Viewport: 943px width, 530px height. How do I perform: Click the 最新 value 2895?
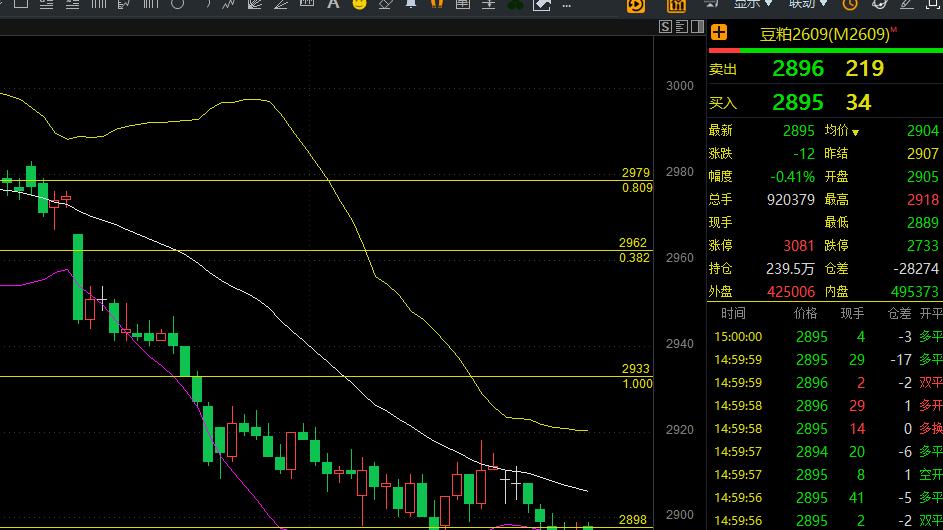[798, 131]
